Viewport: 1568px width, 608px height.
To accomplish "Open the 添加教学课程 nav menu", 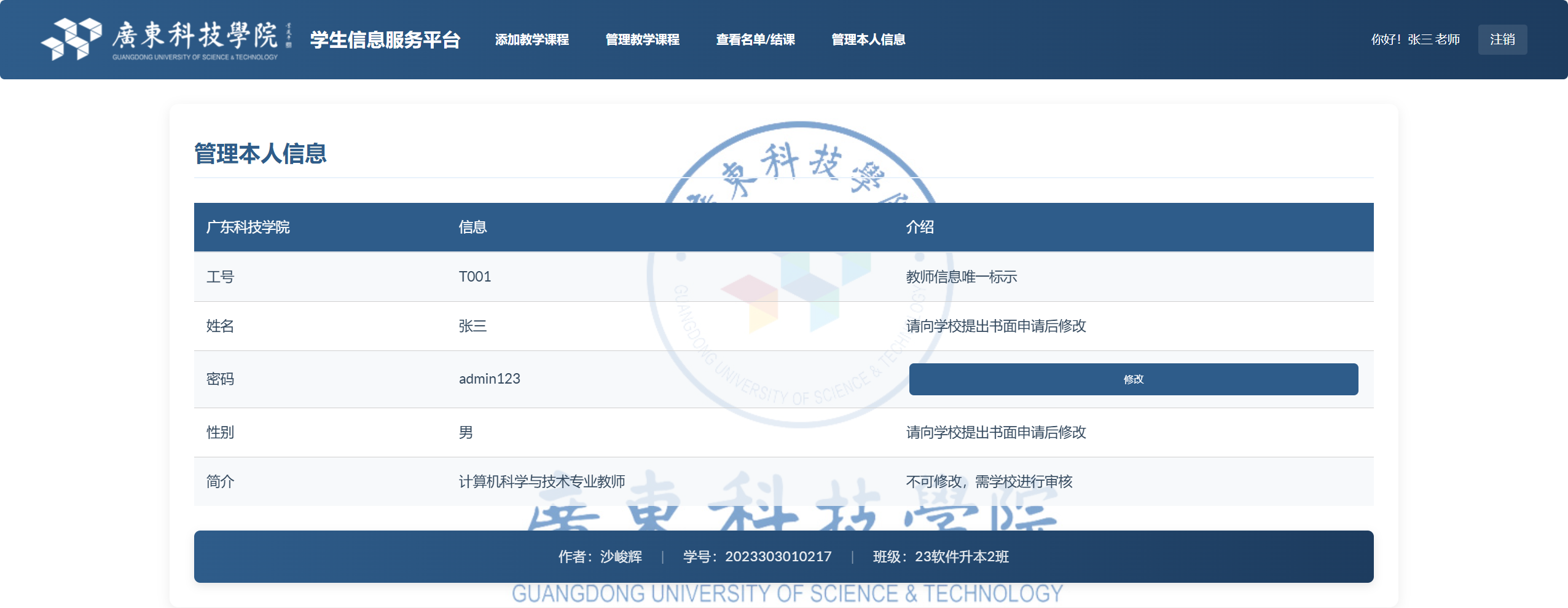I will pyautogui.click(x=531, y=39).
